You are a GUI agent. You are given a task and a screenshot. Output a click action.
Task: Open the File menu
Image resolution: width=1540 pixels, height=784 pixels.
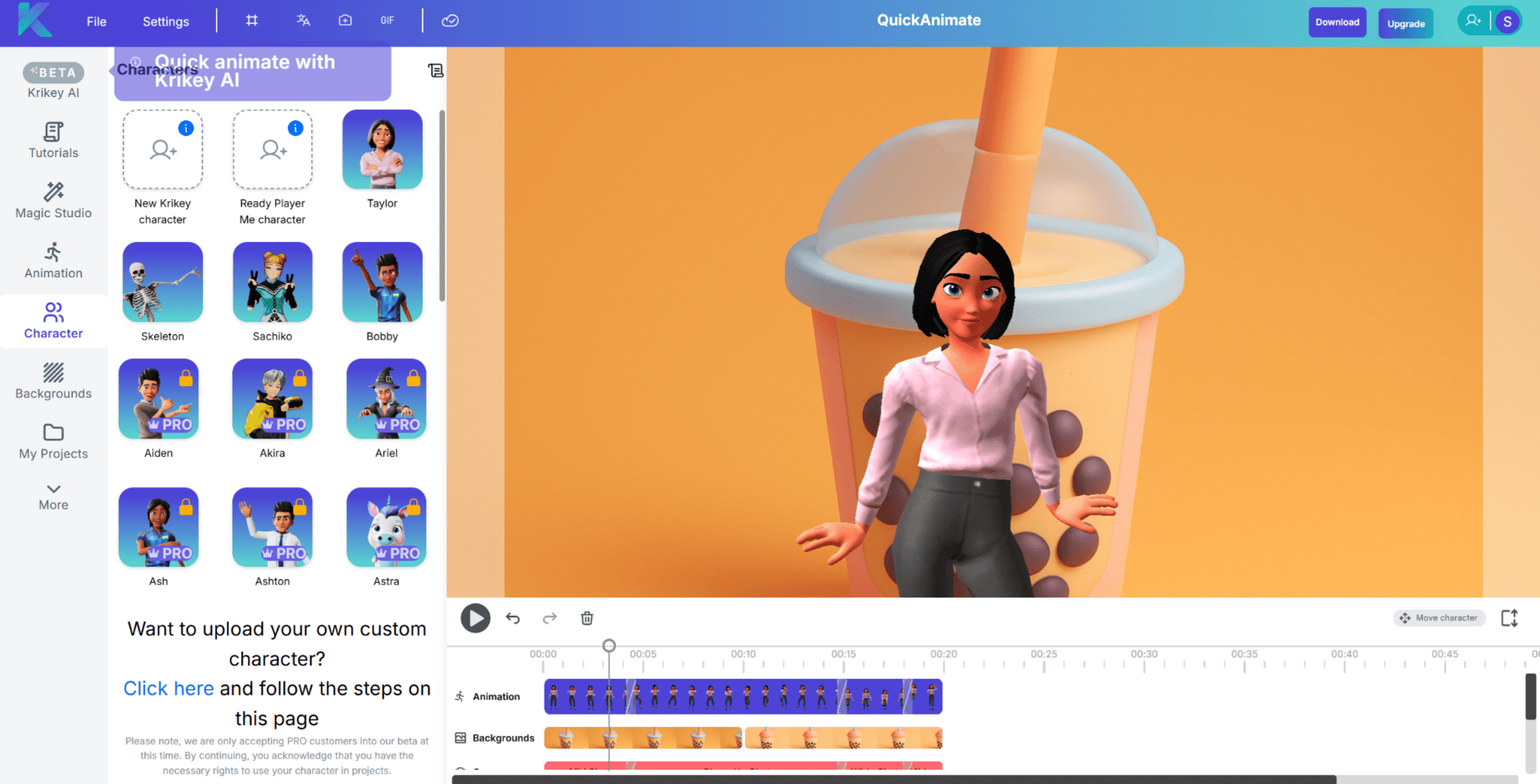96,22
